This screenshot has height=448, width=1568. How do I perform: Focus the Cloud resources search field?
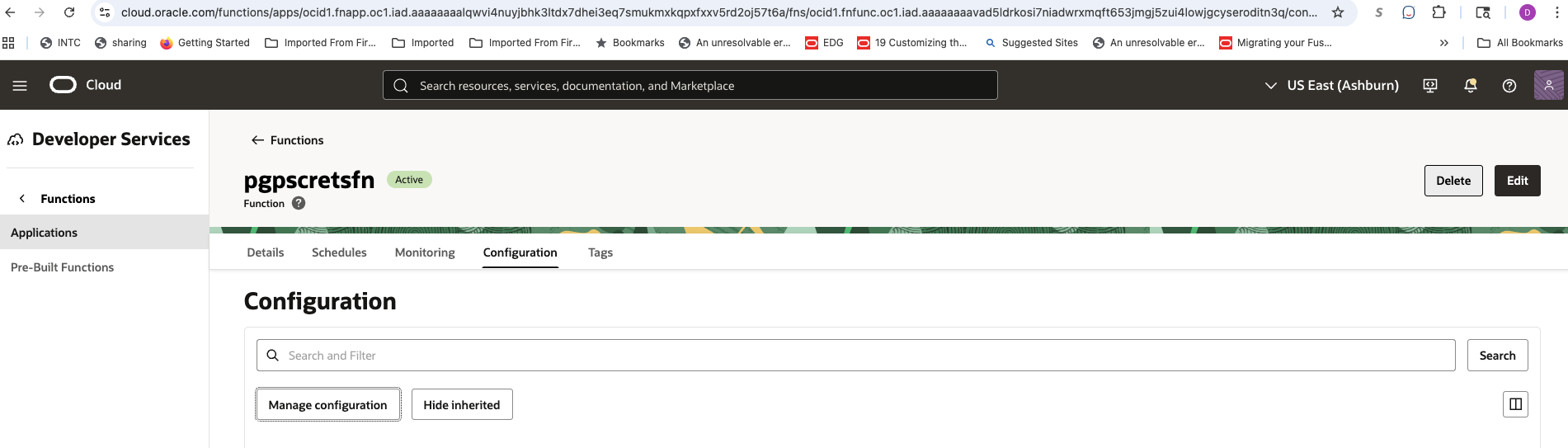tap(690, 85)
